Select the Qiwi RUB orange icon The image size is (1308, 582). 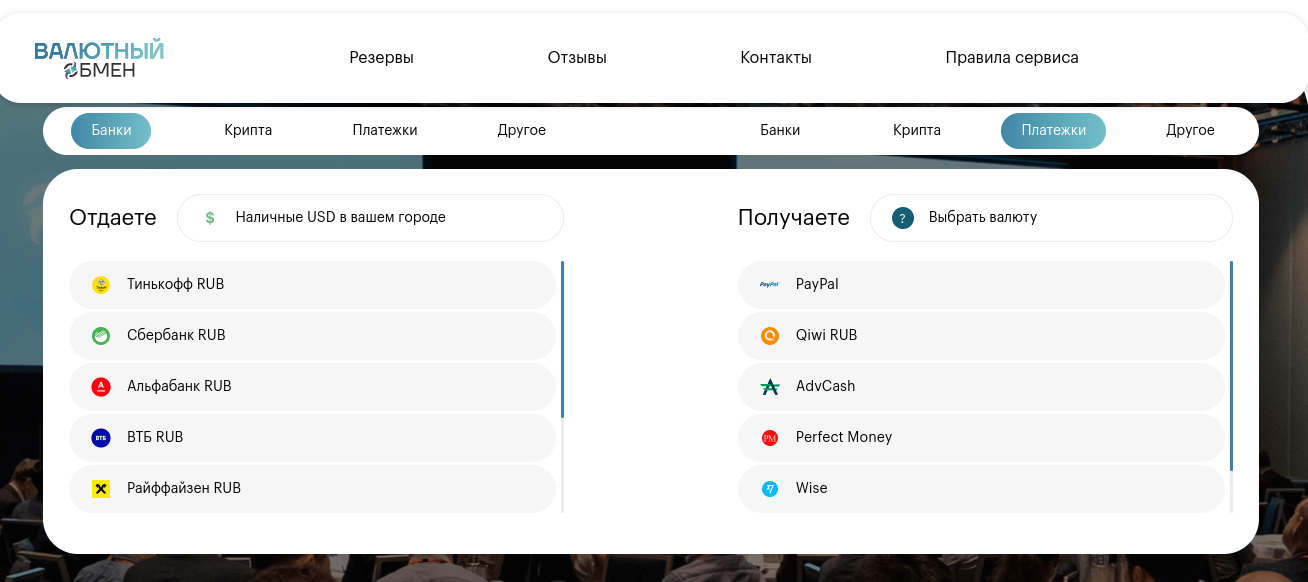769,335
